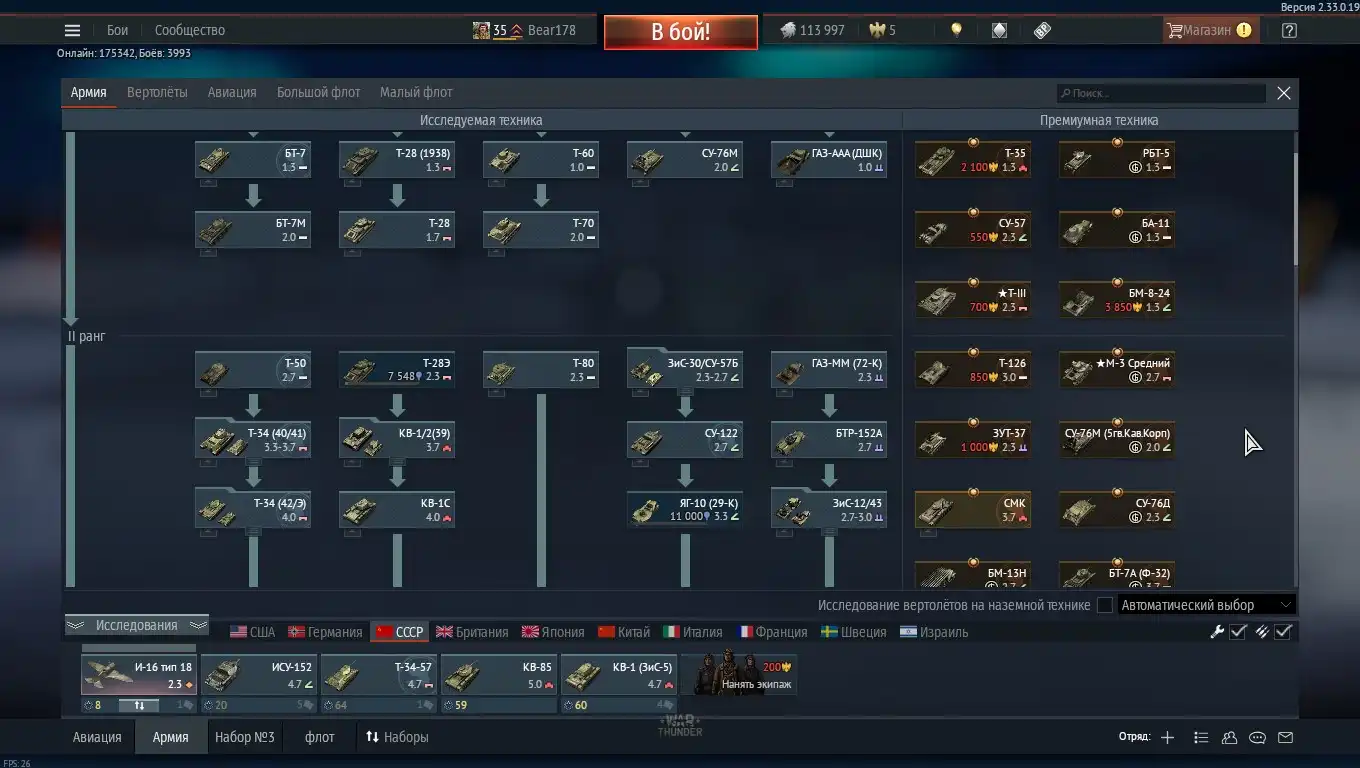Image resolution: width=1360 pixels, height=768 pixels.
Task: Select the СМК premium heavy tank
Action: [973, 510]
